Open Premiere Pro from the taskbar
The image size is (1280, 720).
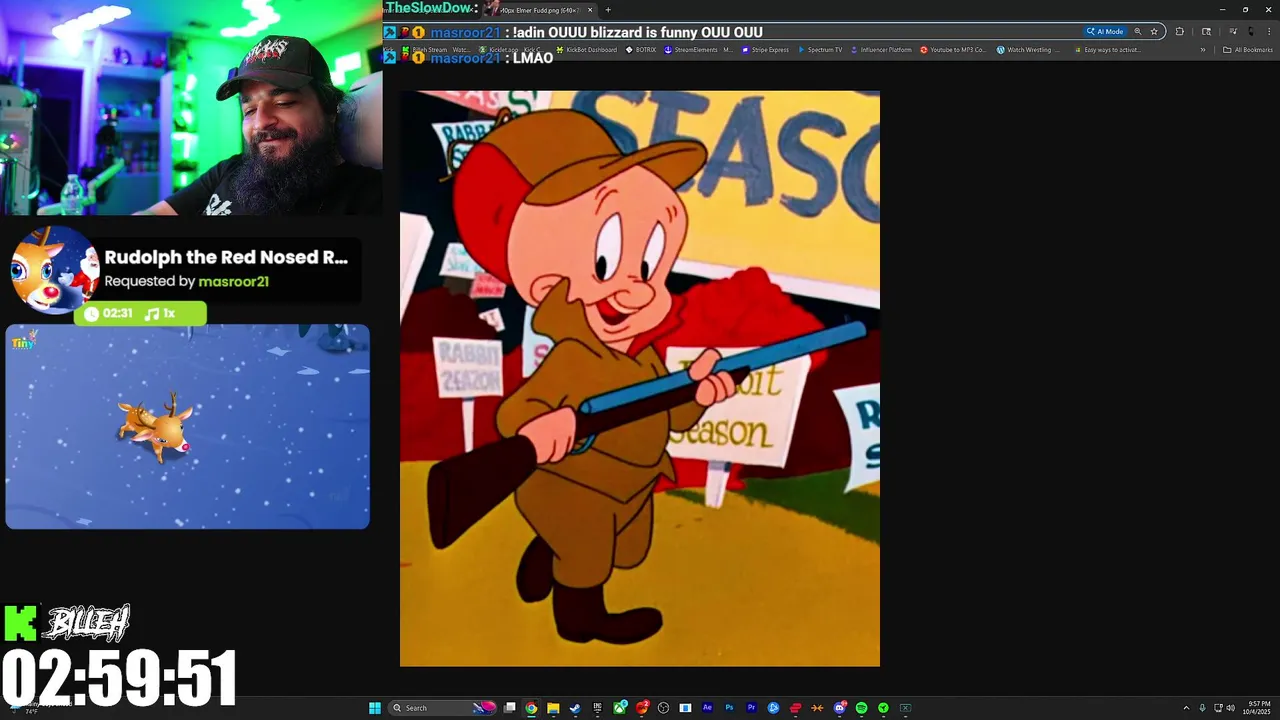point(752,708)
